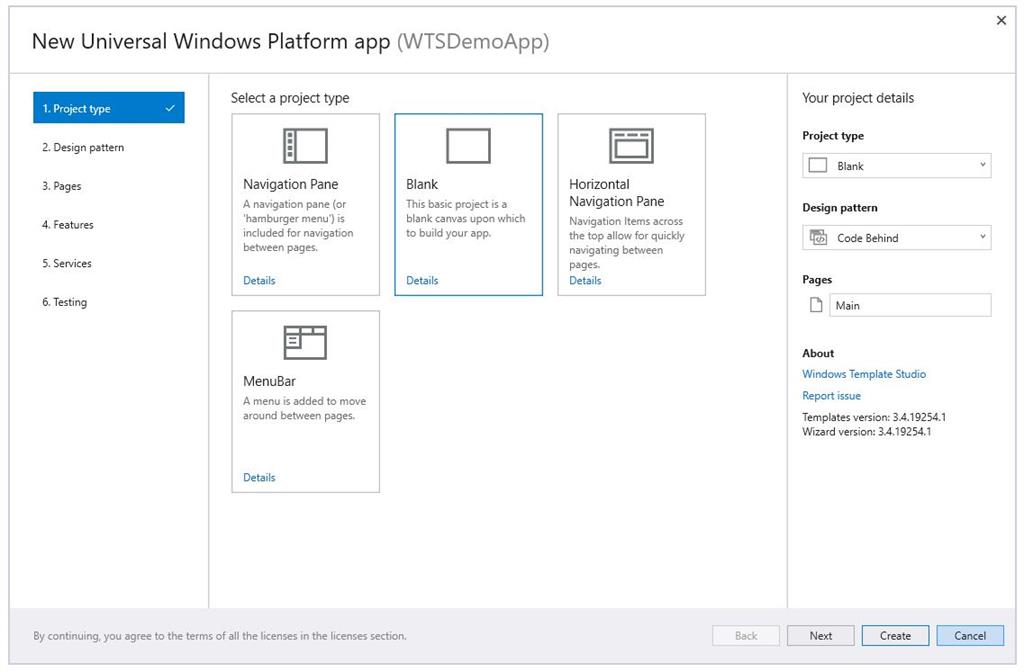Click the Create button
The width and height of the screenshot is (1024, 672).
(894, 635)
